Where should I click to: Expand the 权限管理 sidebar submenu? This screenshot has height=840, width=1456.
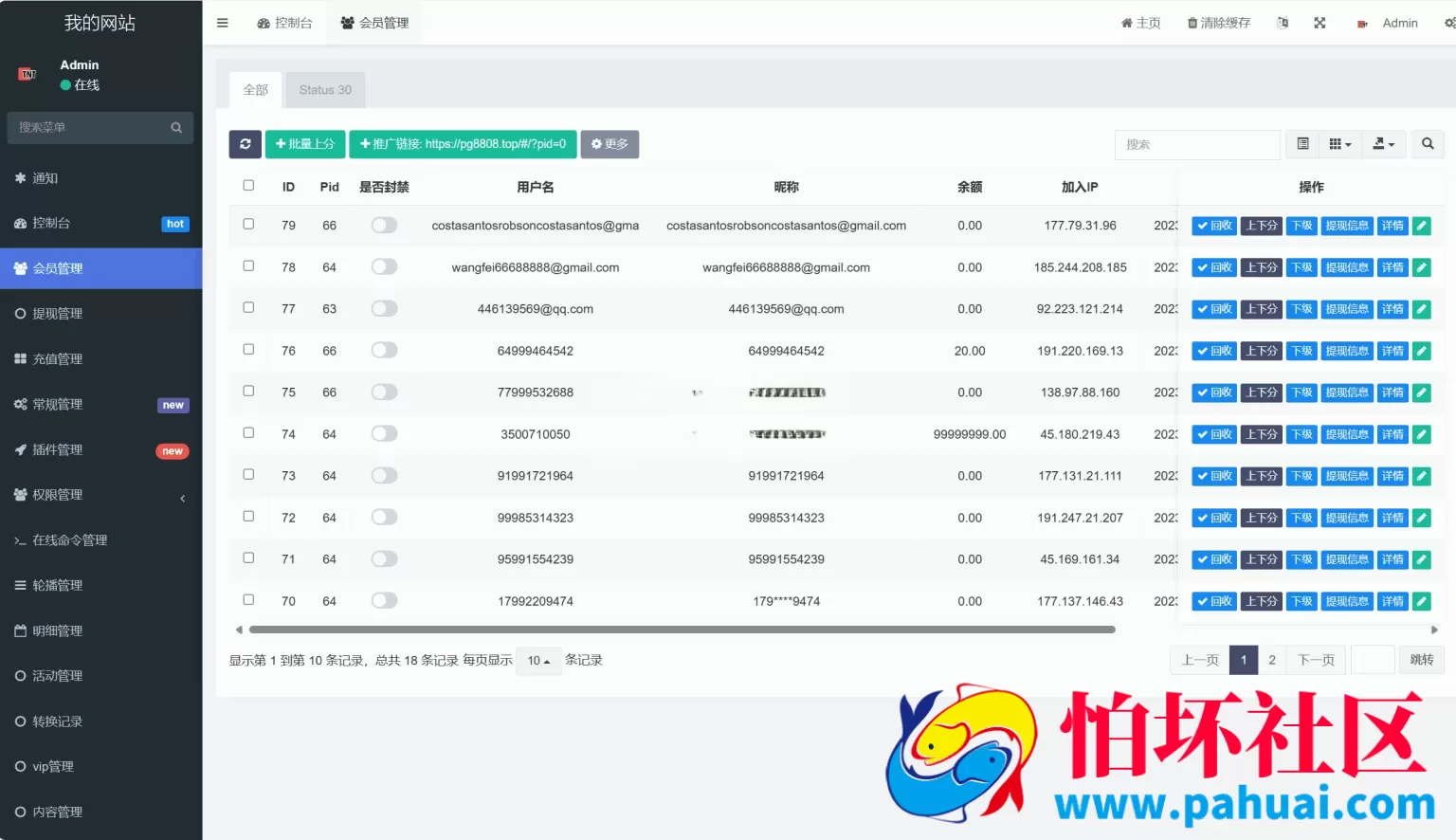click(100, 495)
